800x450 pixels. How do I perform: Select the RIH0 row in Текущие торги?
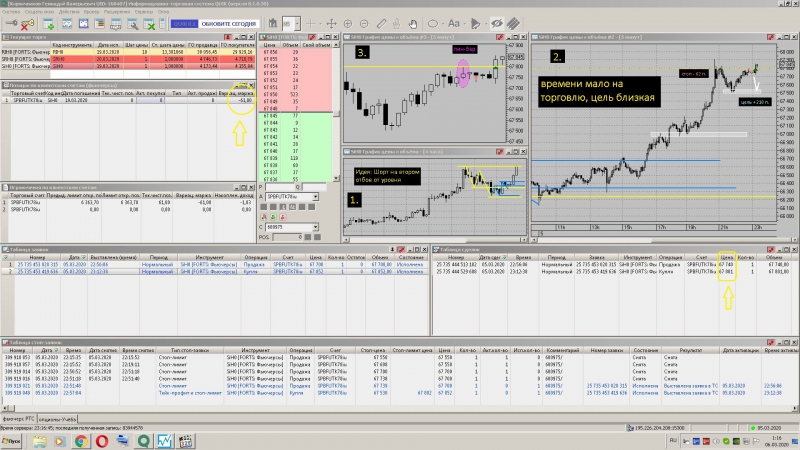[128, 52]
